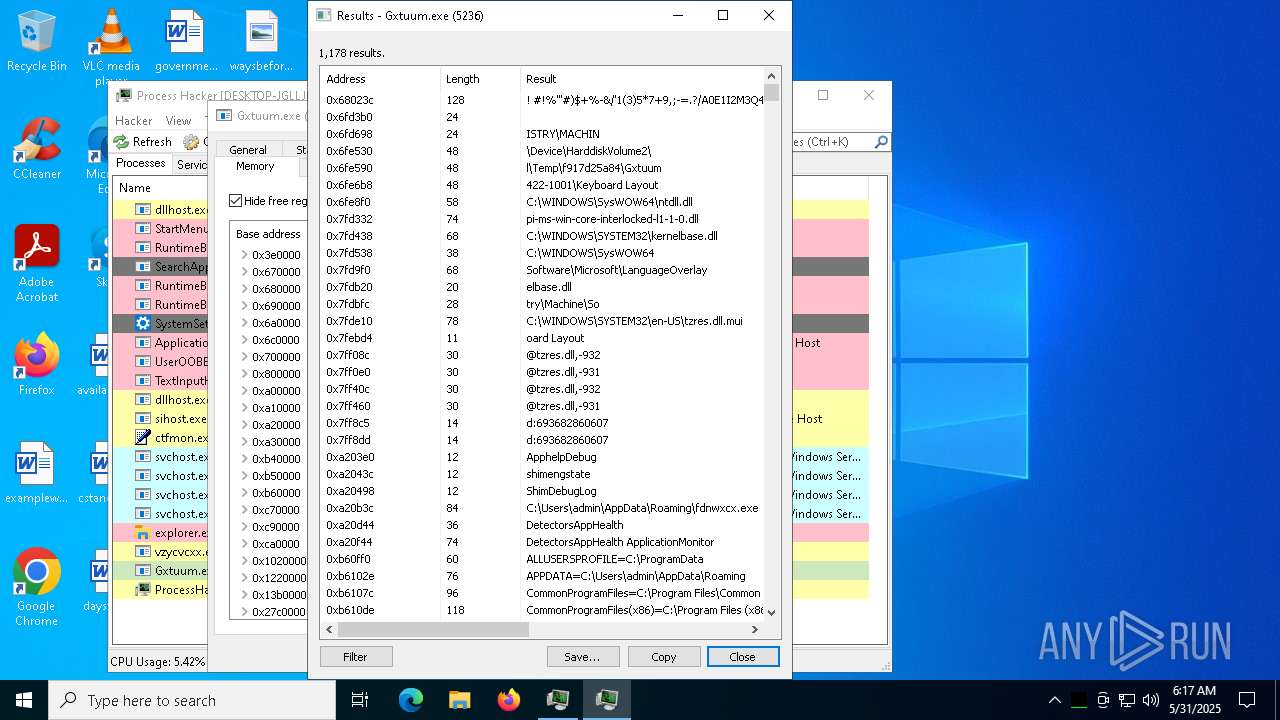The height and width of the screenshot is (720, 1280).
Task: Open the notification center icon
Action: [1247, 700]
